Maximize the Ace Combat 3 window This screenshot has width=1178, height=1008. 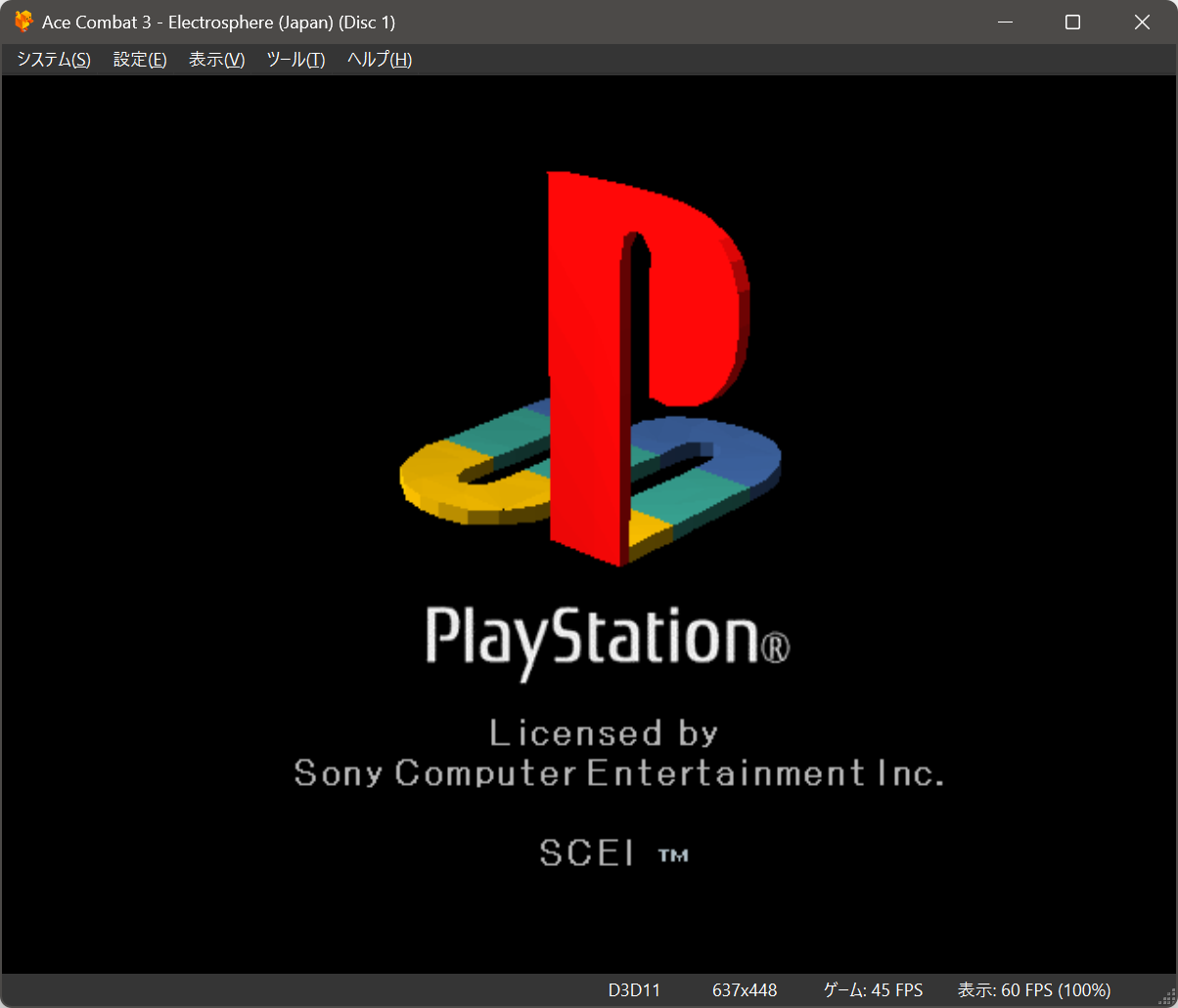[1072, 22]
